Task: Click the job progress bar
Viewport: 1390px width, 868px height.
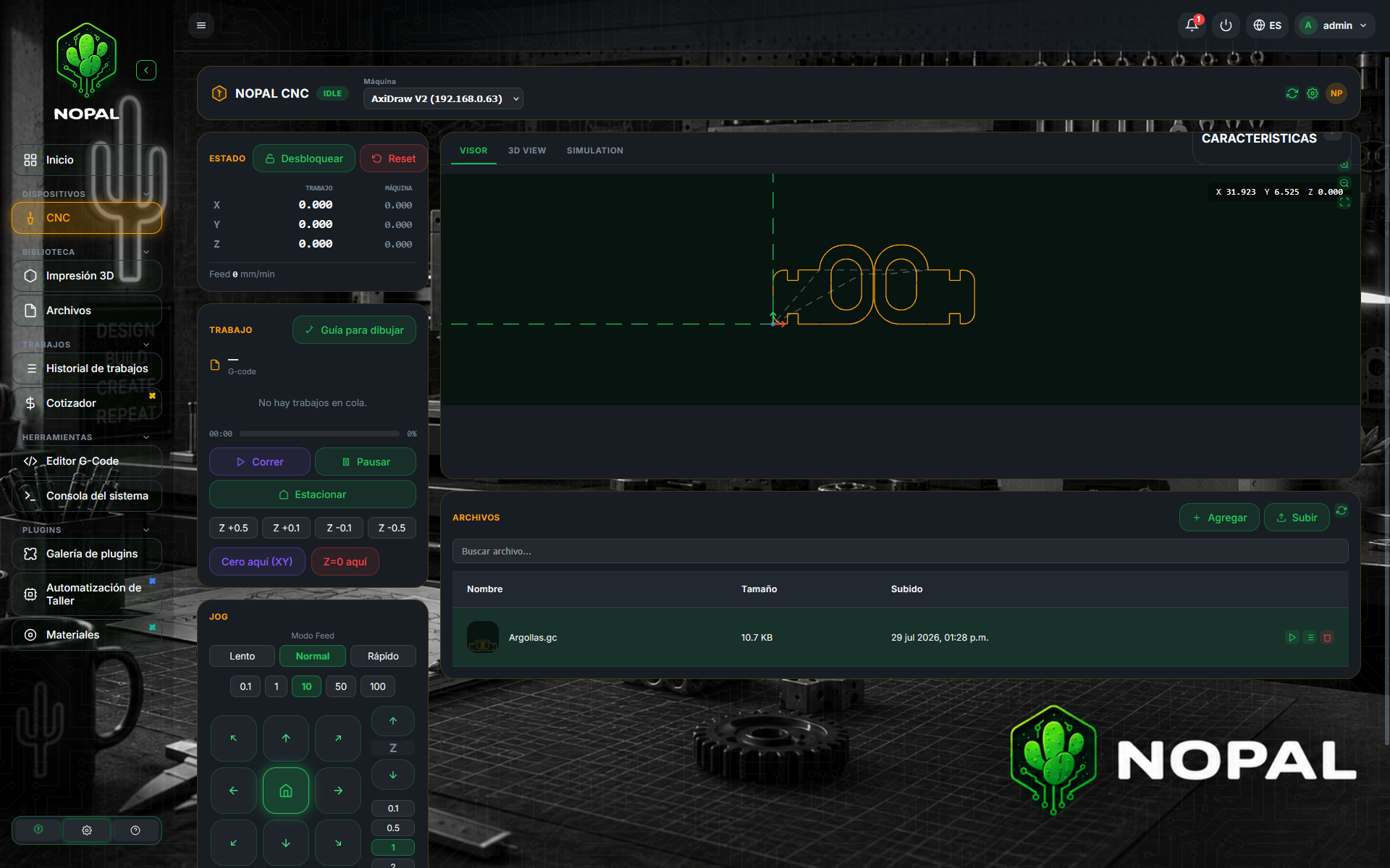Action: point(319,434)
